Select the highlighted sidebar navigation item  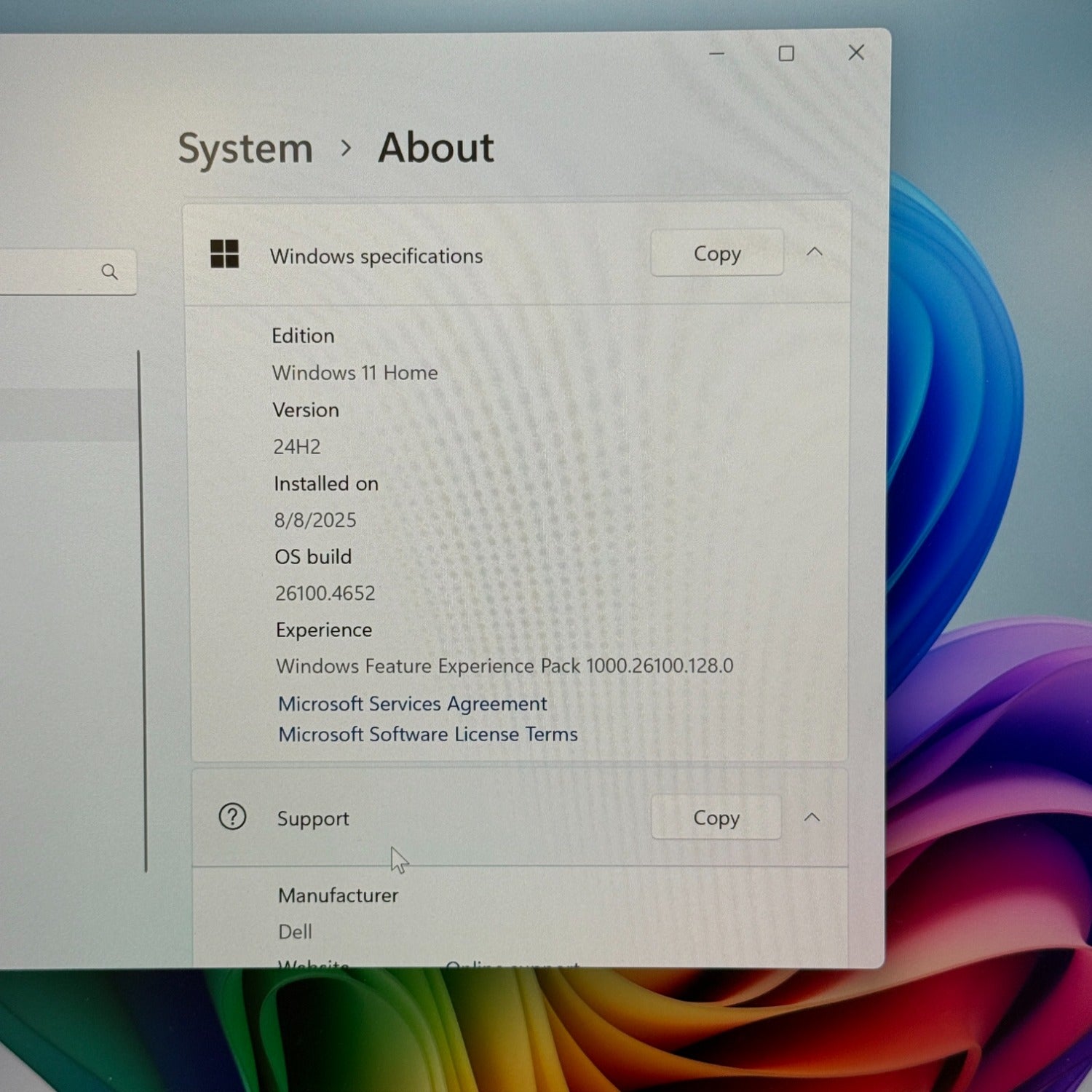point(69,415)
